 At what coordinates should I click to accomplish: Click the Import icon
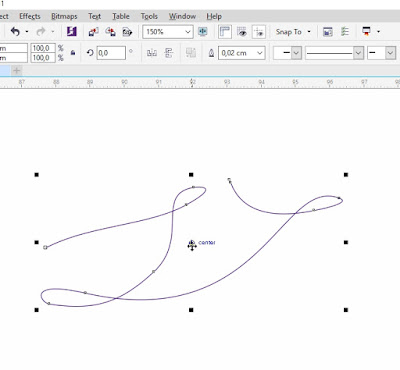(93, 32)
